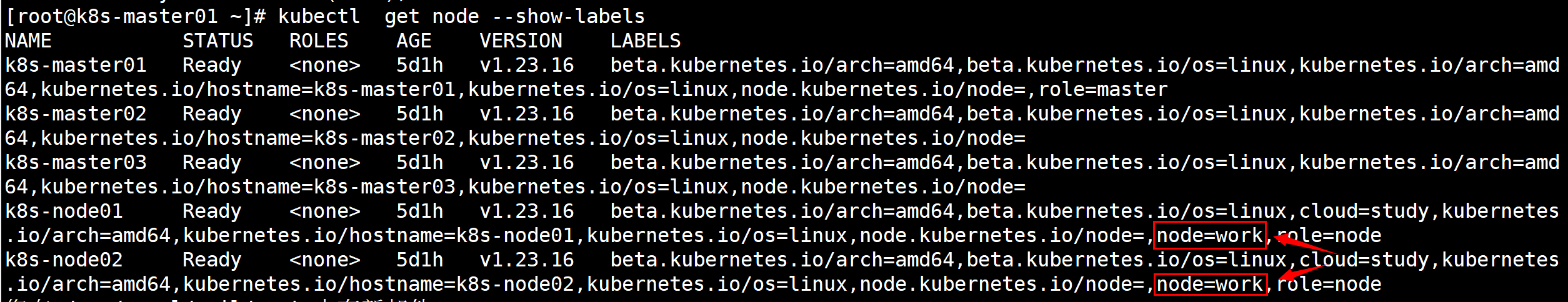
Task: Click the red-boxed node=work label for k8s-node01
Action: (1209, 235)
